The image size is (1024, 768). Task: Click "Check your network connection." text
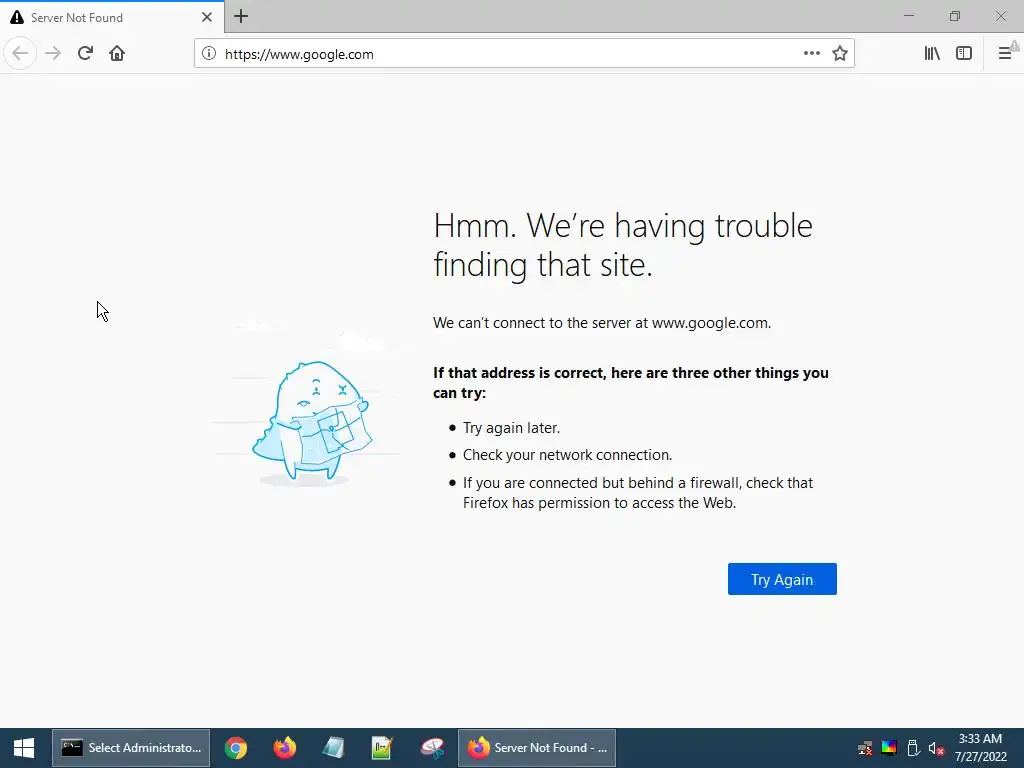pyautogui.click(x=568, y=455)
